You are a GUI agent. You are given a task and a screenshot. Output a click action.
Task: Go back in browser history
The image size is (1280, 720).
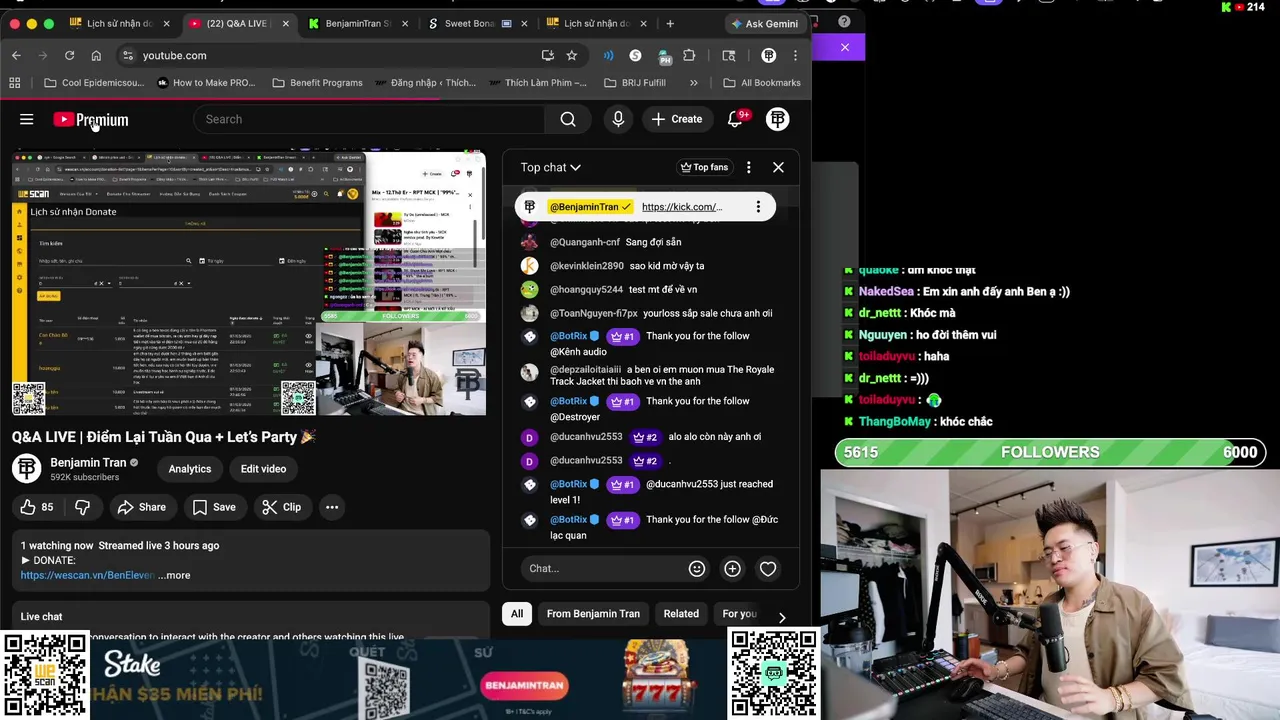click(x=16, y=55)
